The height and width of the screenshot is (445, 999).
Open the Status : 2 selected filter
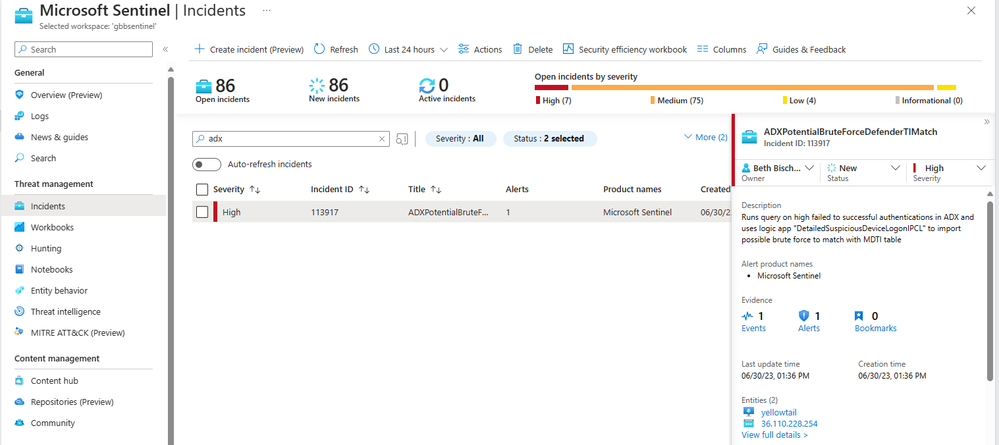point(550,138)
